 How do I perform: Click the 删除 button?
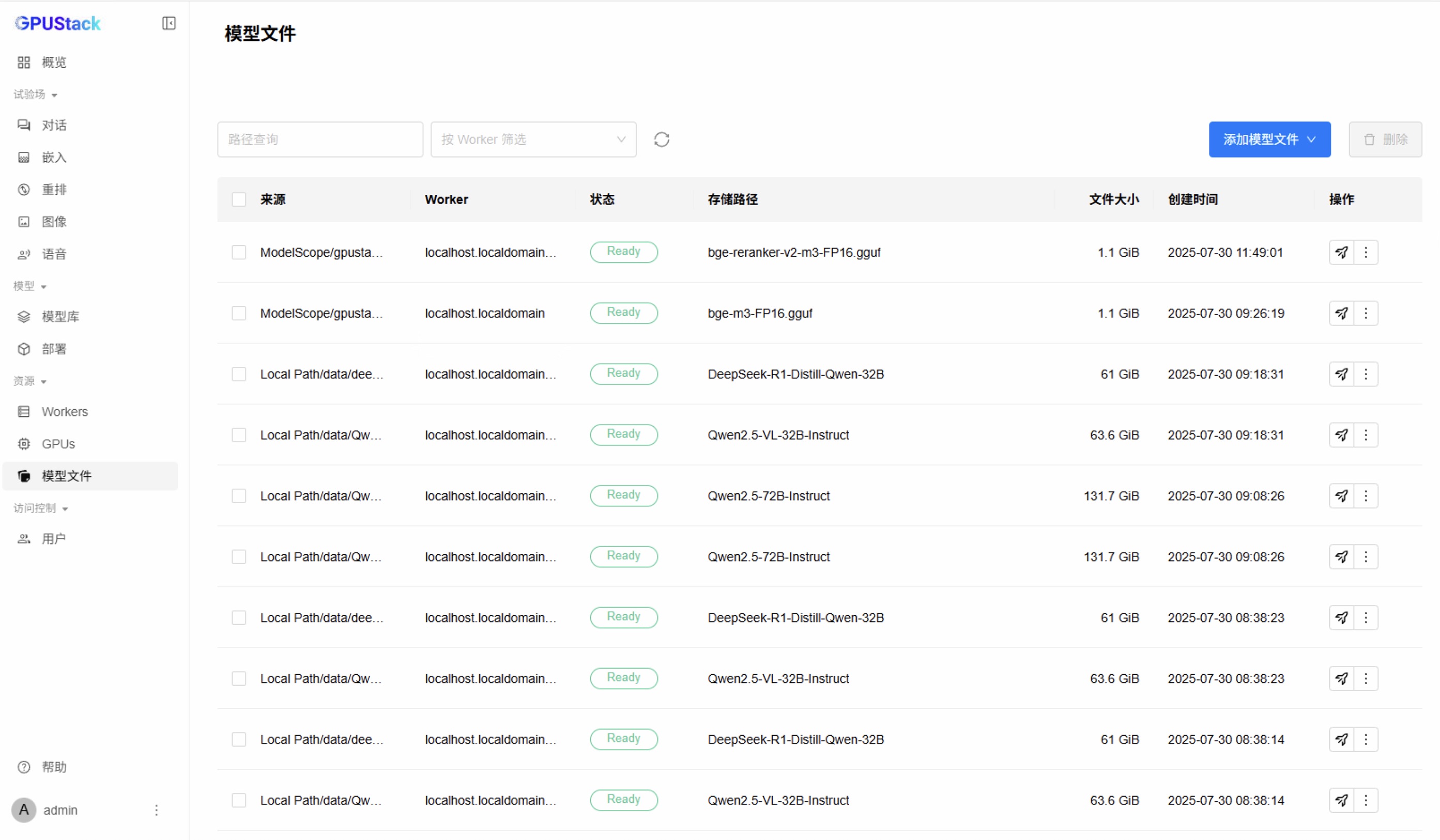[1385, 139]
